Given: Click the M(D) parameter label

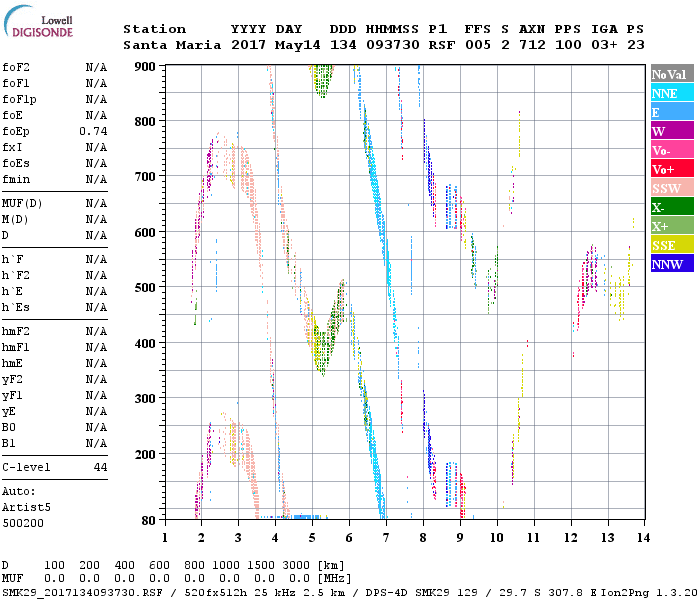Looking at the screenshot, I should pos(15,220).
